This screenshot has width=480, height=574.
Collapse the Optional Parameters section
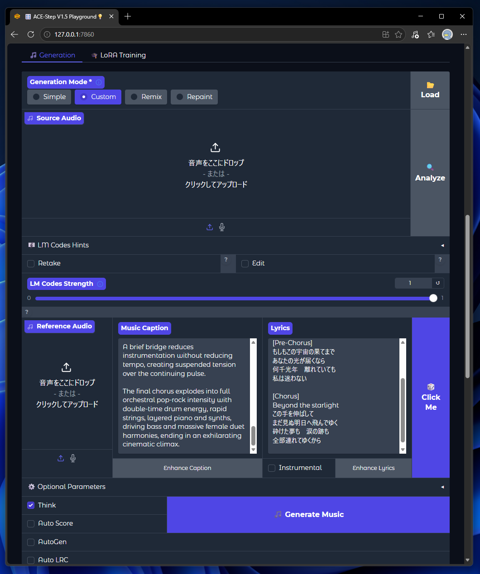442,487
